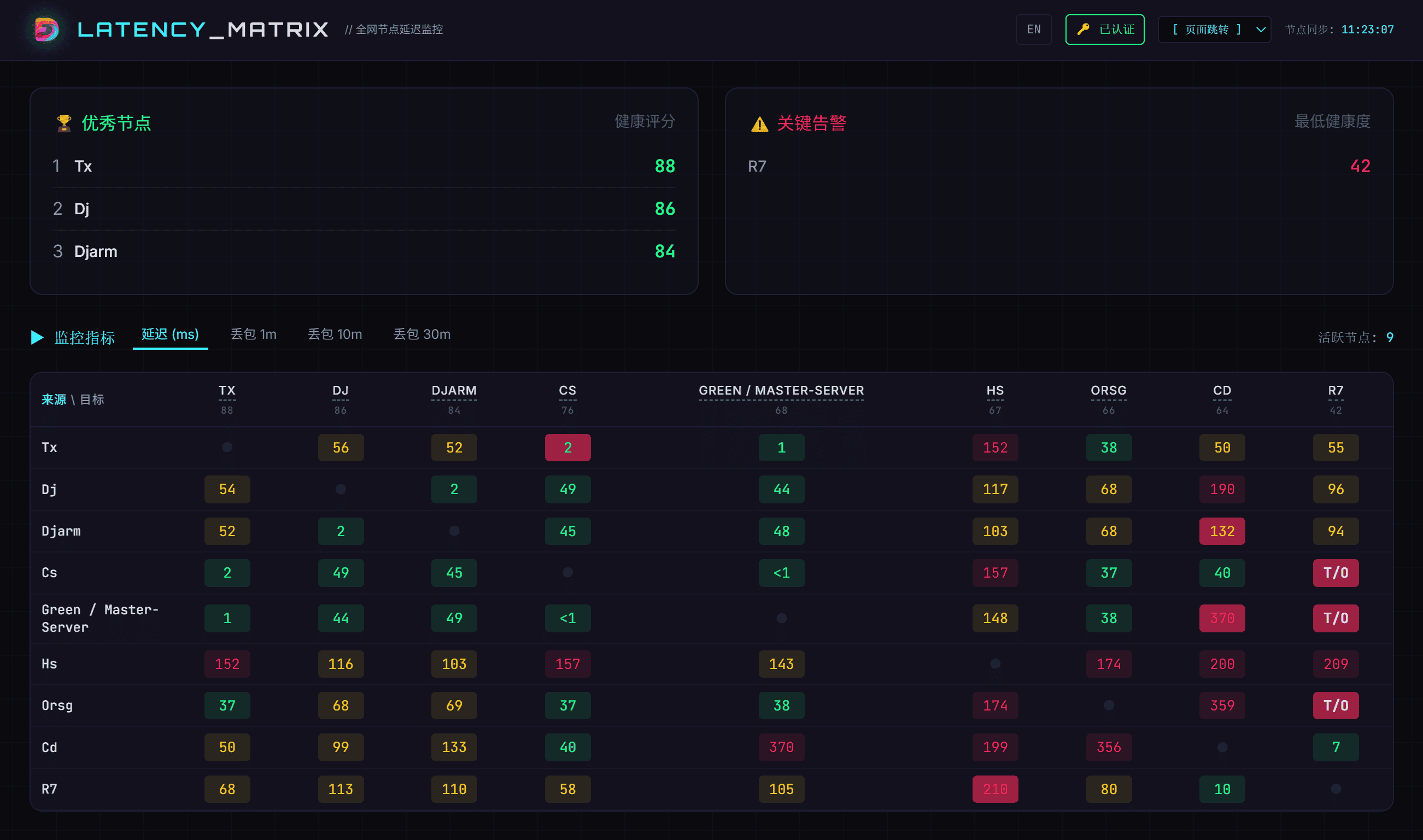Click the DJ column header

tap(341, 391)
